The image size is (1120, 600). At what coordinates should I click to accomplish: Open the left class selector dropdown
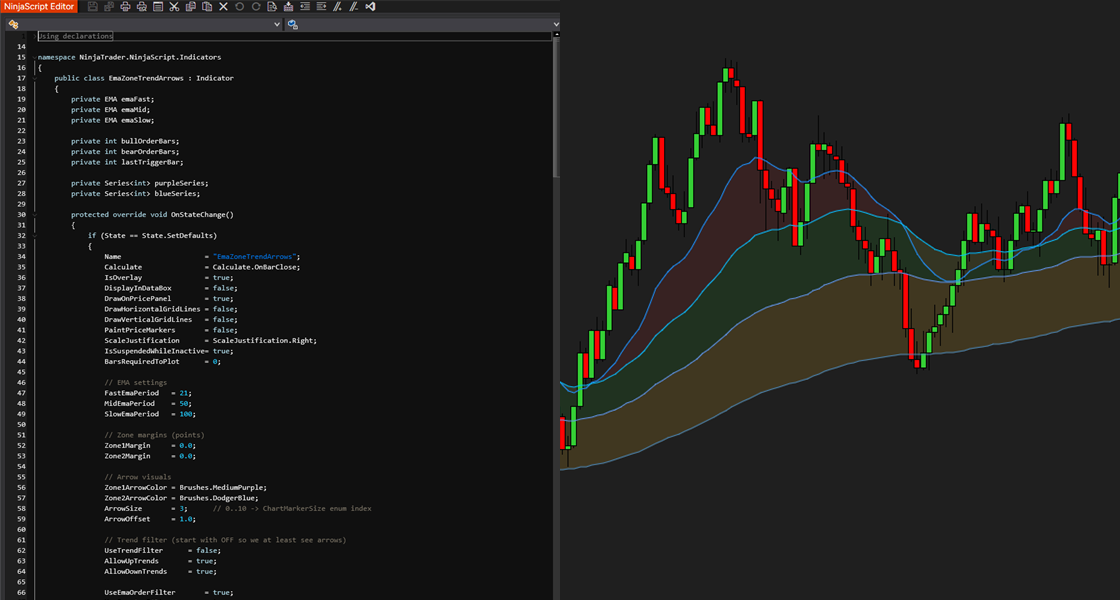tap(143, 24)
